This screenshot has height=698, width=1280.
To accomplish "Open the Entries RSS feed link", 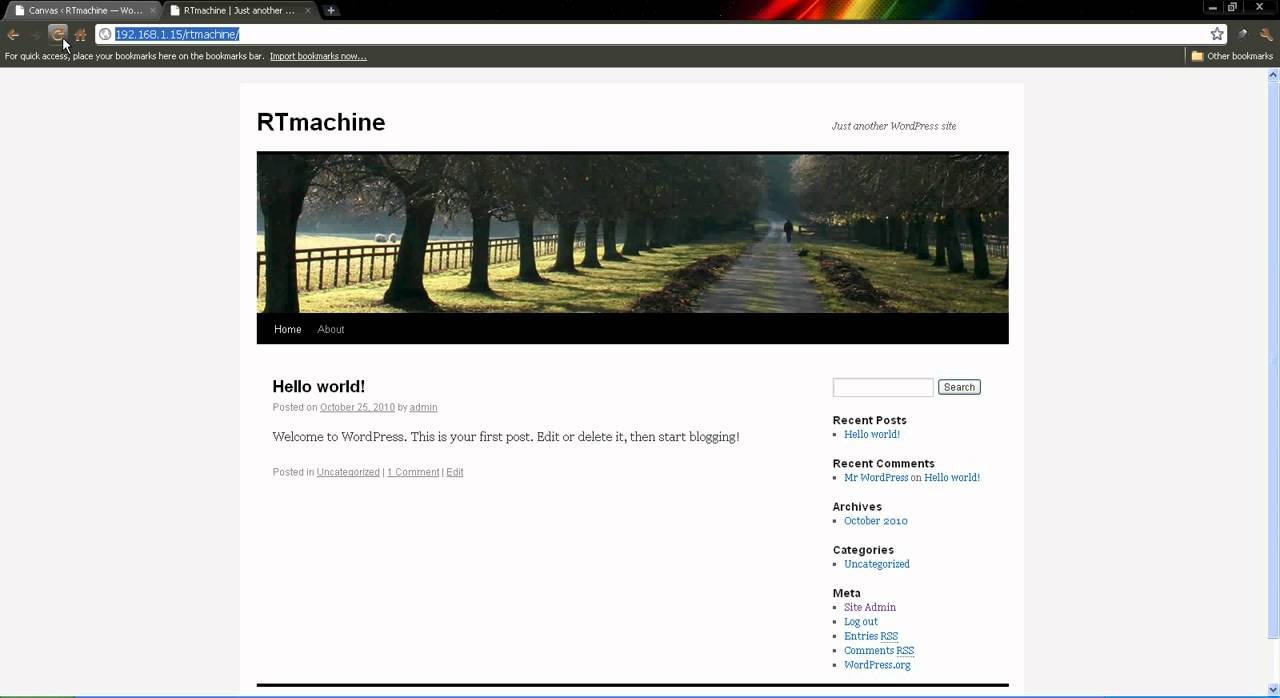I will (x=871, y=636).
